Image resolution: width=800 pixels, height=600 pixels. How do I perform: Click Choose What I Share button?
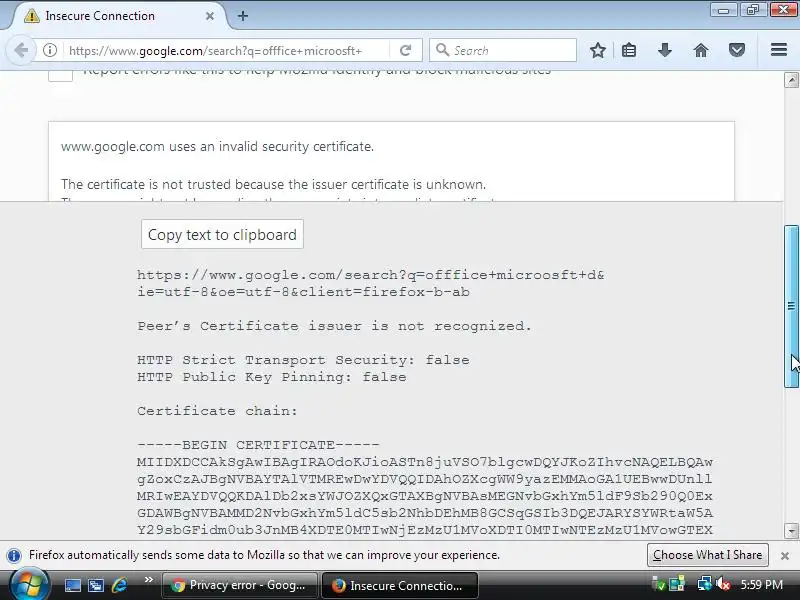708,555
